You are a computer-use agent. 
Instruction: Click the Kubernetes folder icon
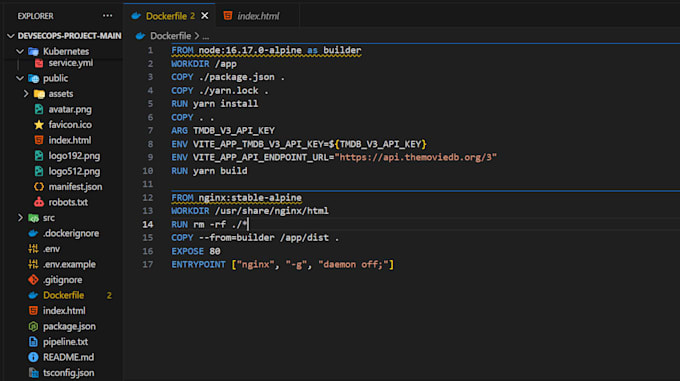(33, 52)
